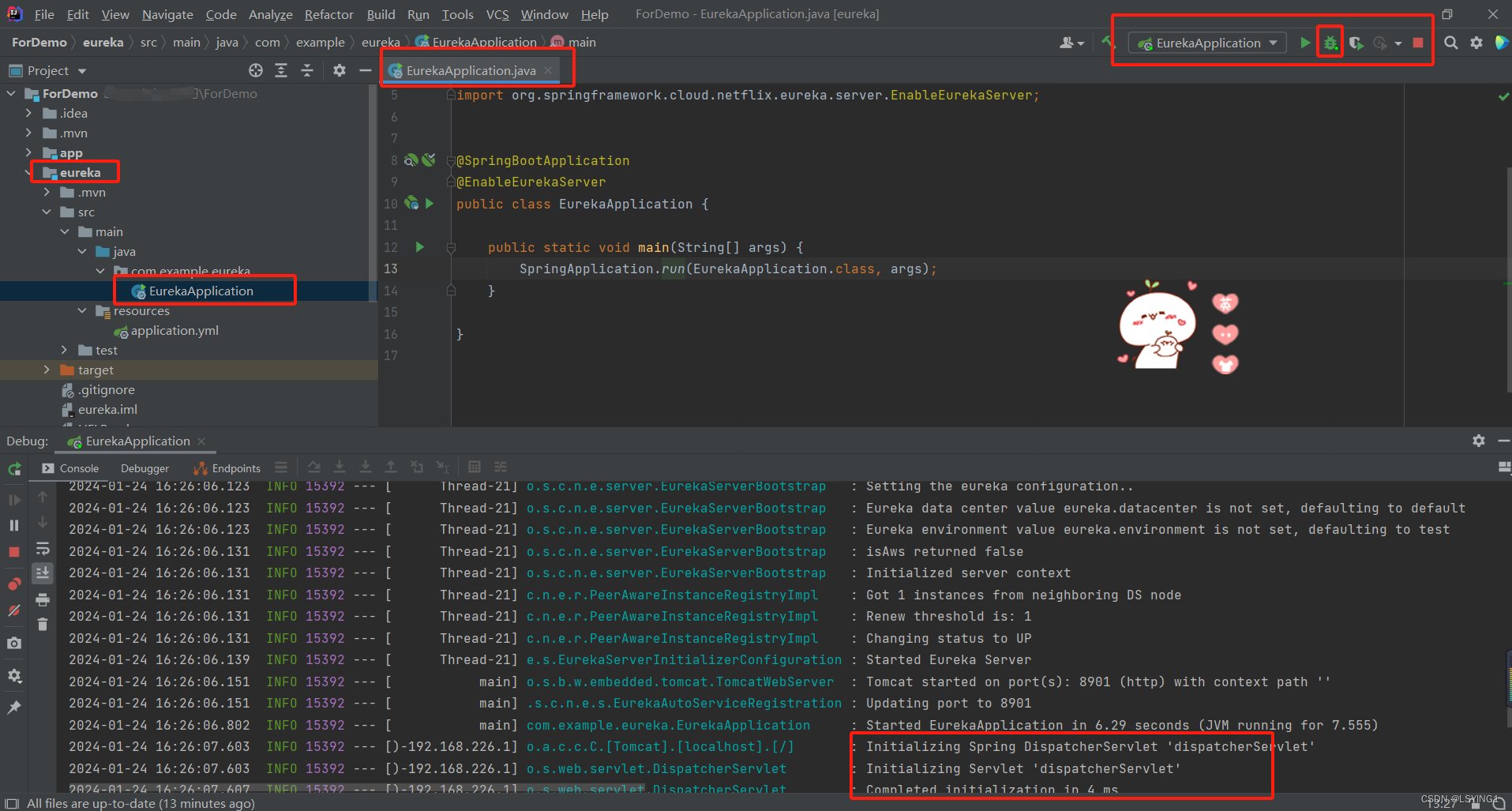
Task: Stop the application from the top toolbar
Action: [x=1418, y=43]
